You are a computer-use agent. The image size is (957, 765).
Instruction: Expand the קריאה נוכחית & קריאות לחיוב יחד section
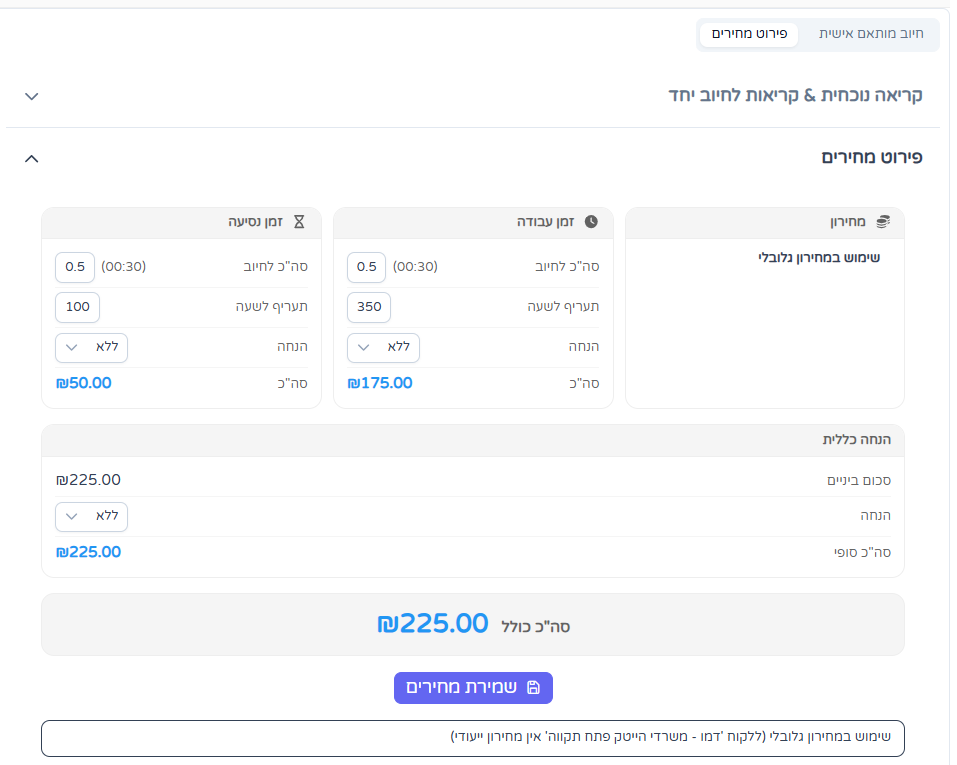click(x=32, y=96)
